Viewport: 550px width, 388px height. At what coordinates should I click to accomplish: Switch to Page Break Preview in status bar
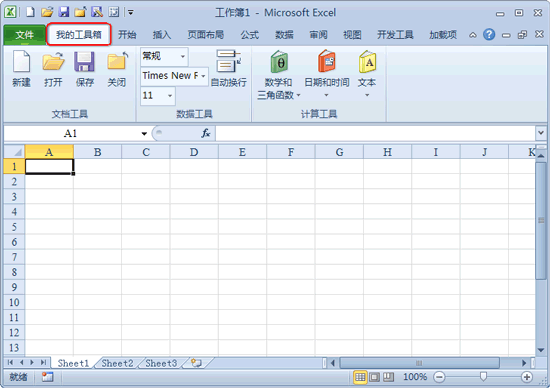[388, 377]
